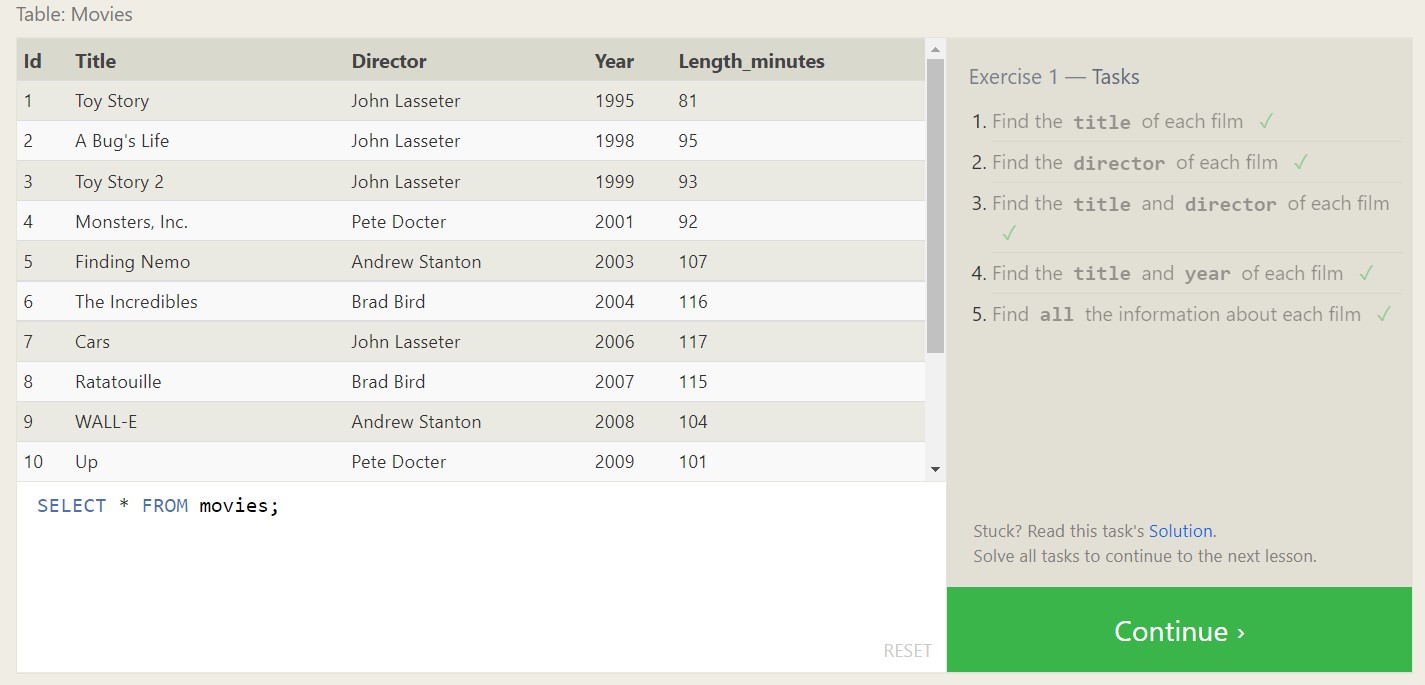
Task: Click the table scrollbar down arrow
Action: coord(935,469)
